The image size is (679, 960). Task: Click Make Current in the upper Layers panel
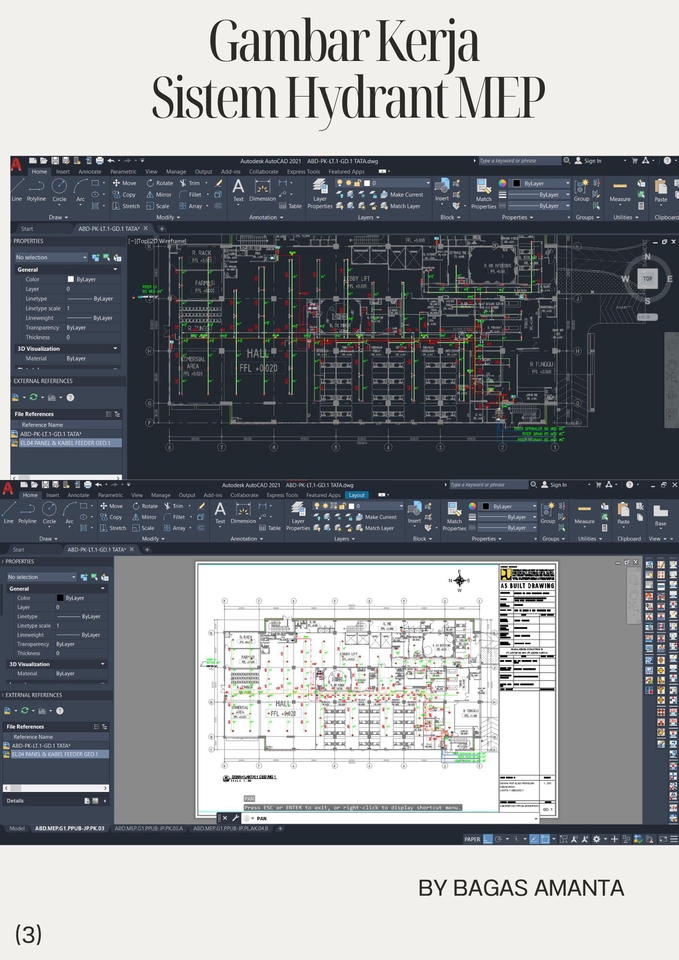[405, 195]
